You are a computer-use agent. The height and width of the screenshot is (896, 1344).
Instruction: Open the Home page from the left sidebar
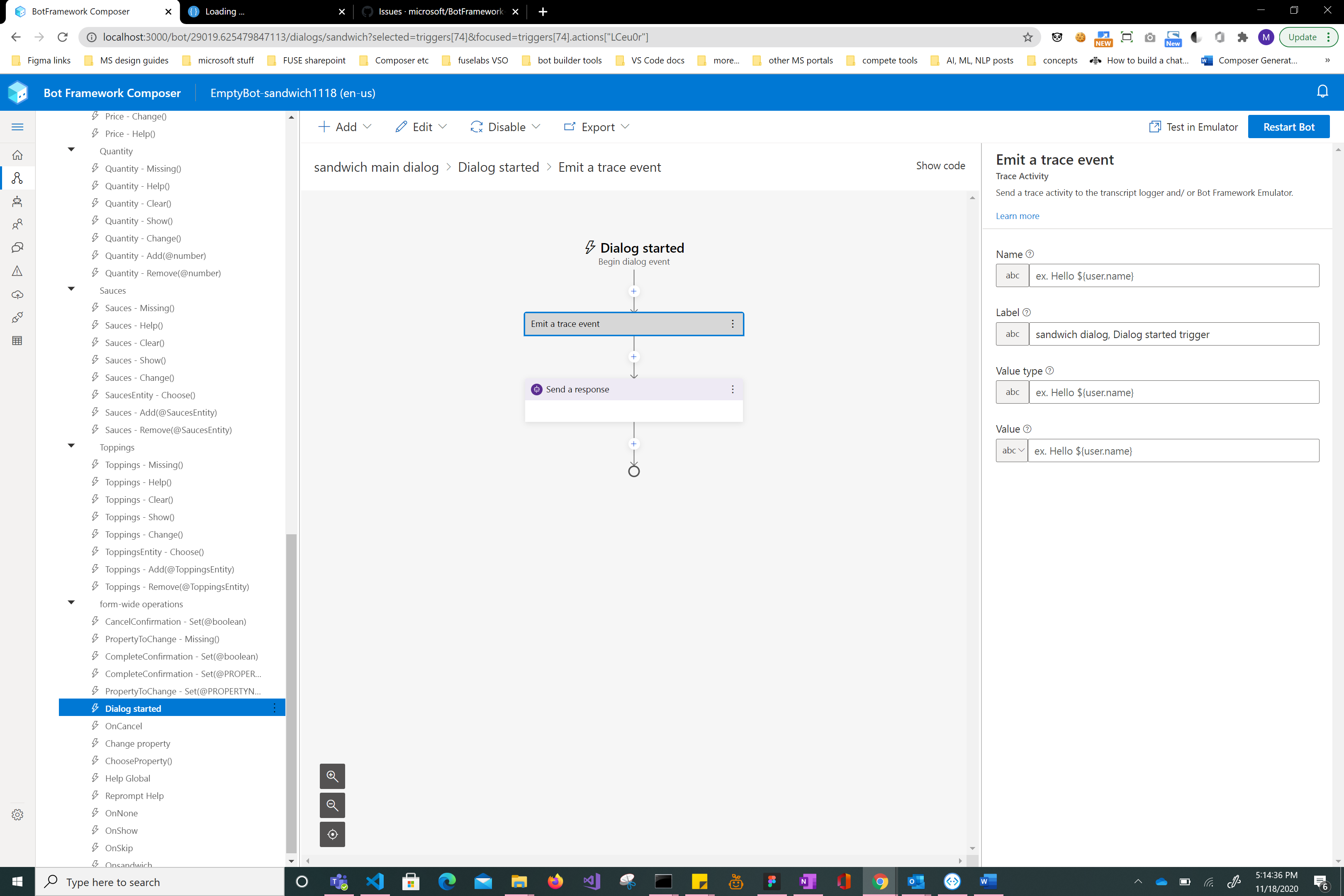(x=18, y=155)
